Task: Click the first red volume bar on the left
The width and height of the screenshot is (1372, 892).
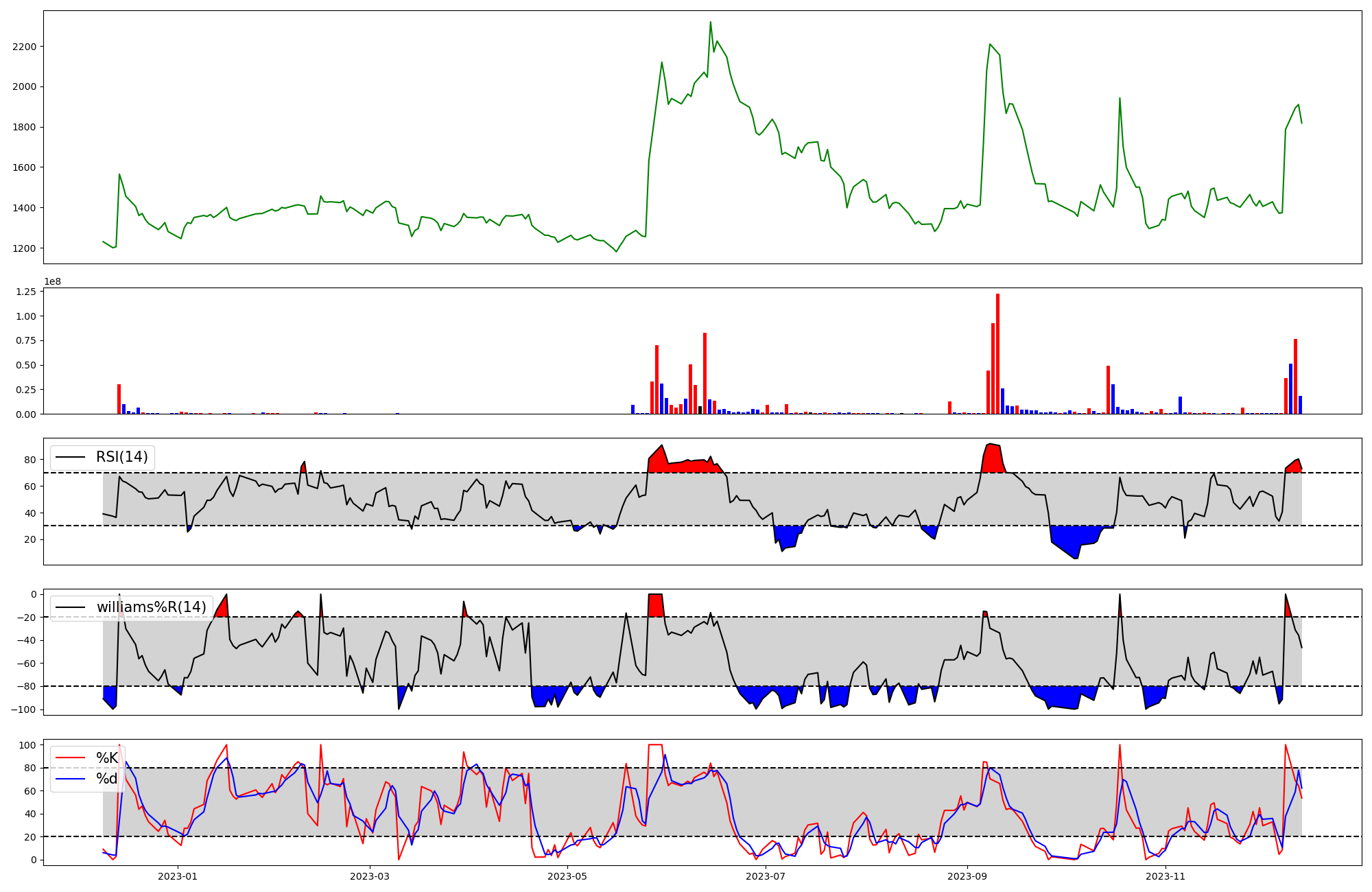Action: (x=119, y=399)
